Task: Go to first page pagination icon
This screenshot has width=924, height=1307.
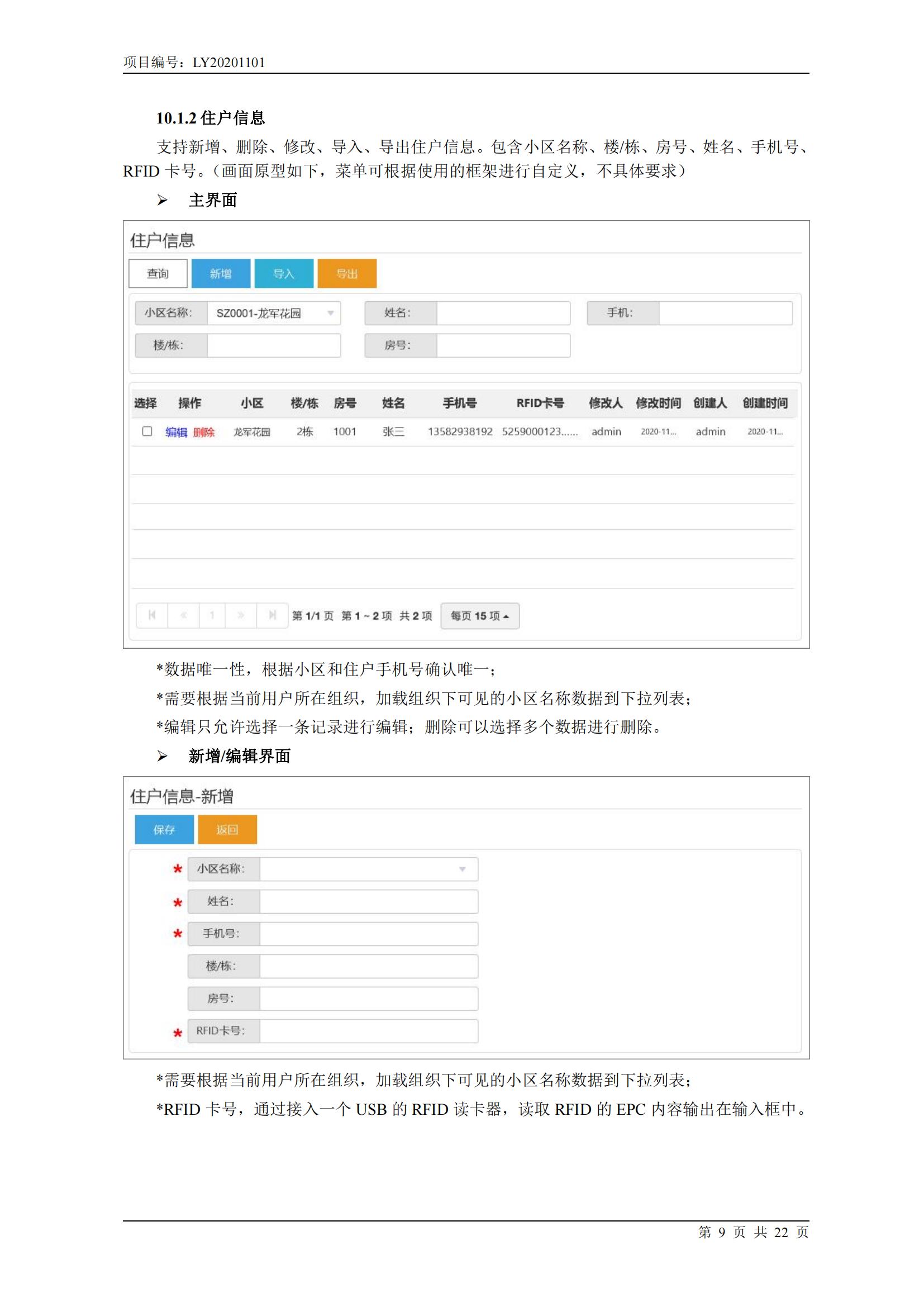Action: pyautogui.click(x=152, y=615)
